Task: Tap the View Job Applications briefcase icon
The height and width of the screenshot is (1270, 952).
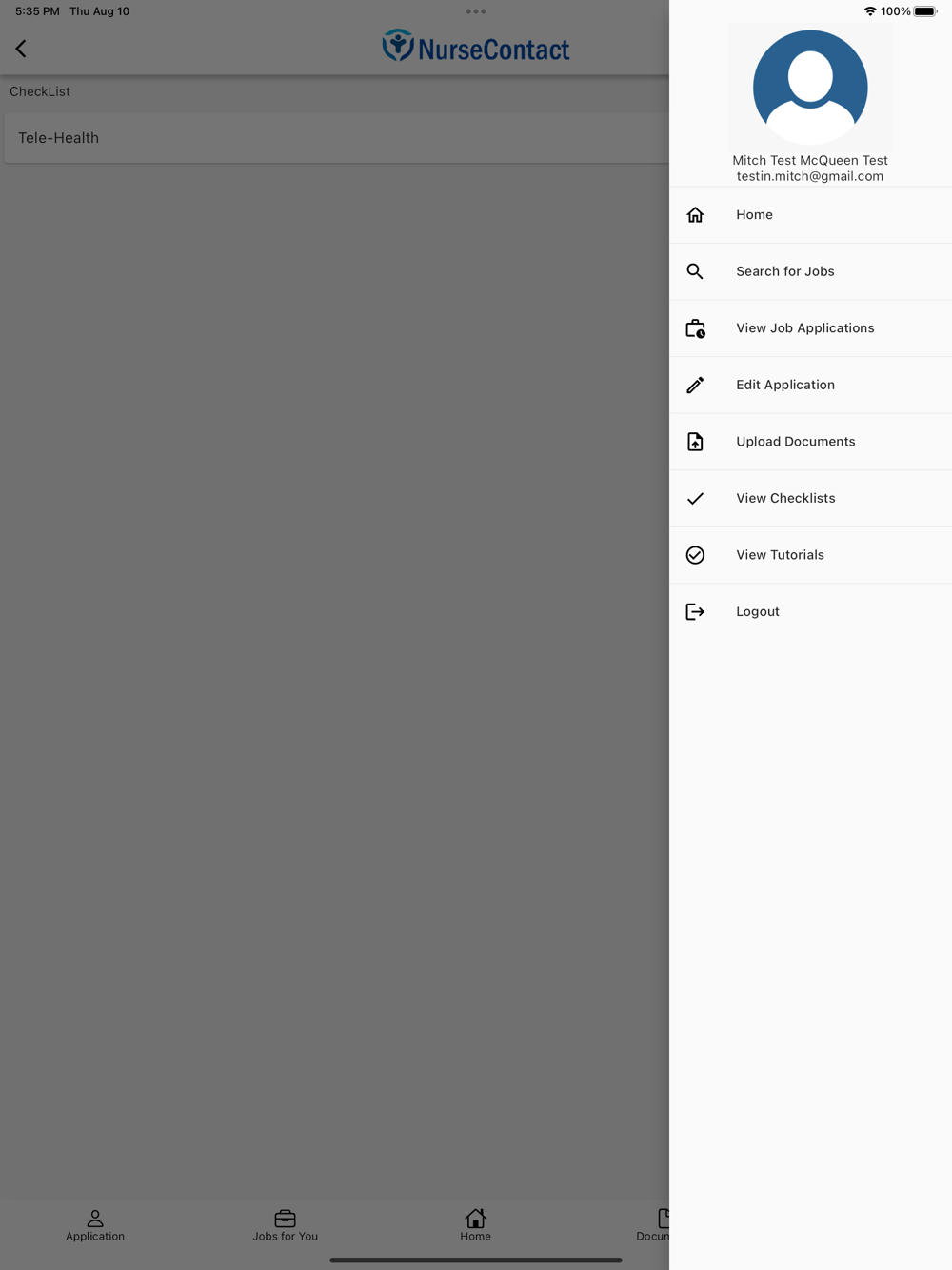Action: [695, 328]
